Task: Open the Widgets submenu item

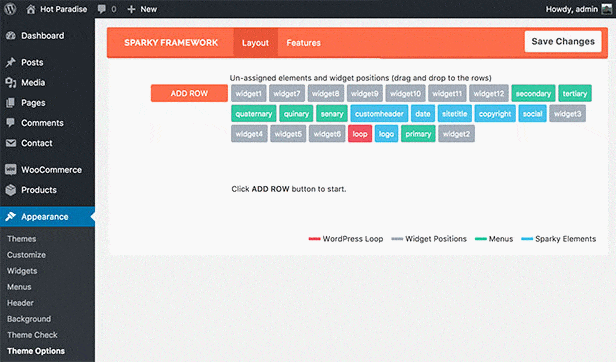Action: coord(22,271)
